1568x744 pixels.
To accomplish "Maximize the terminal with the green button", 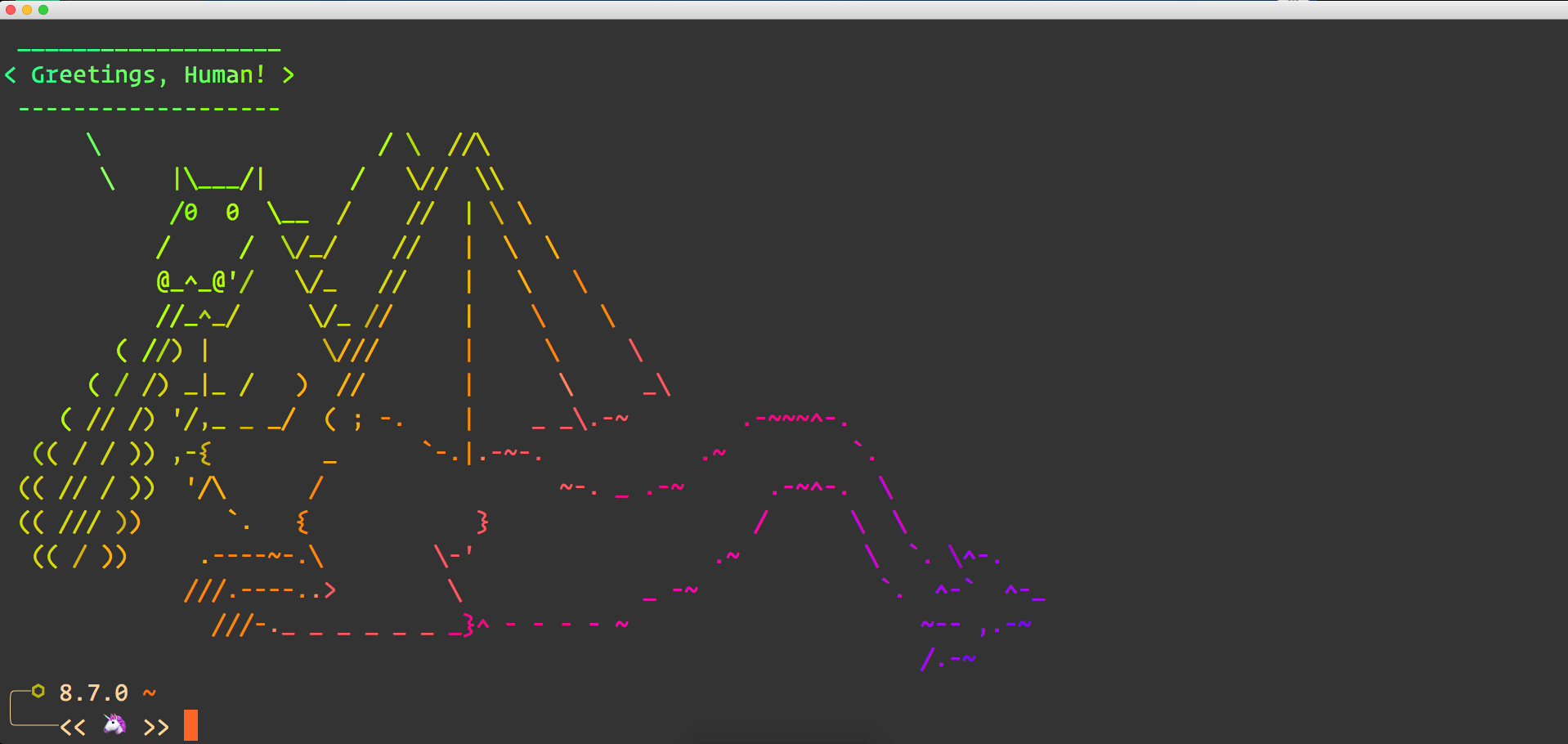I will (43, 10).
